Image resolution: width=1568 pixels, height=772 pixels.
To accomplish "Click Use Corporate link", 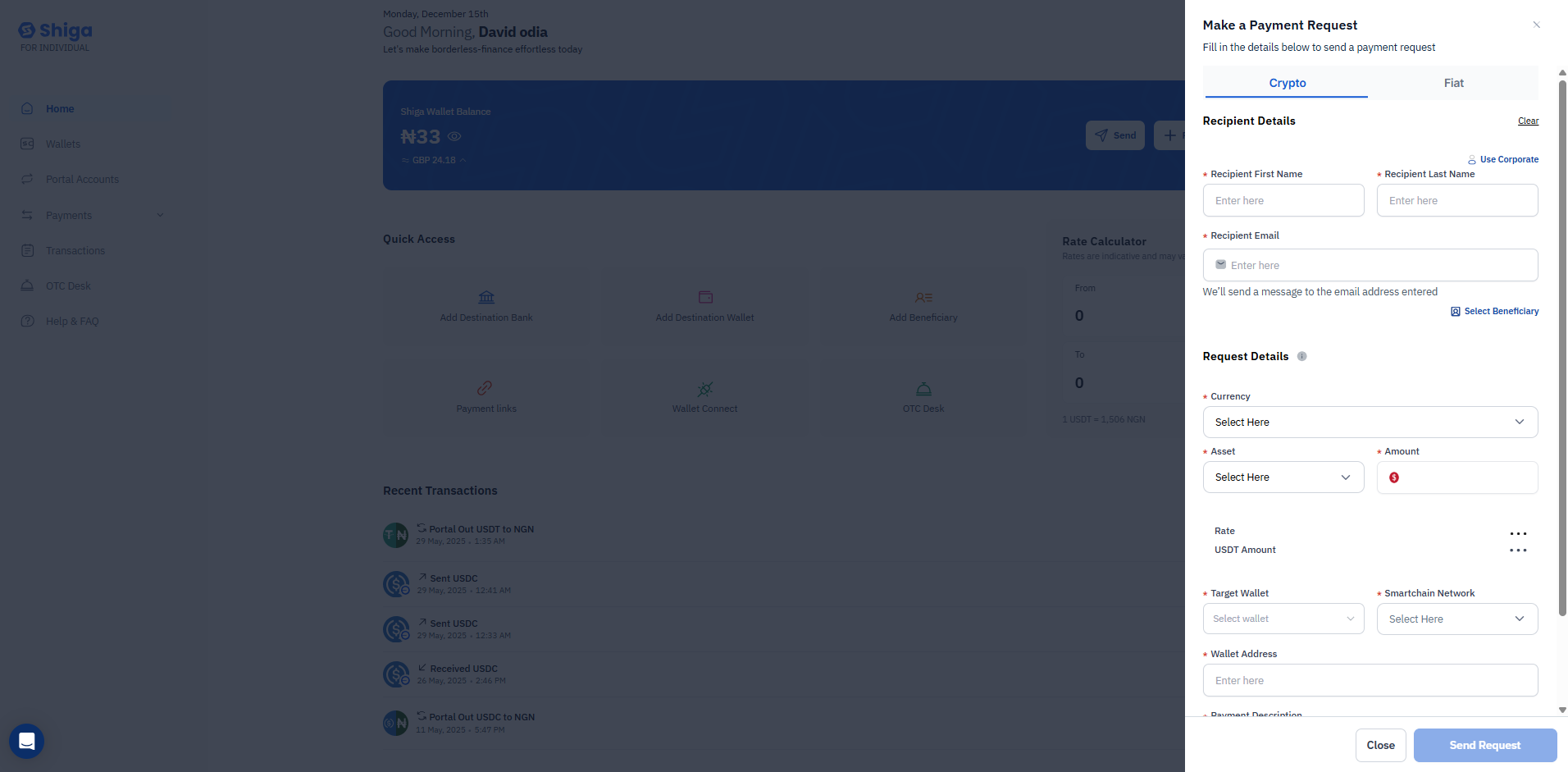I will [1503, 159].
